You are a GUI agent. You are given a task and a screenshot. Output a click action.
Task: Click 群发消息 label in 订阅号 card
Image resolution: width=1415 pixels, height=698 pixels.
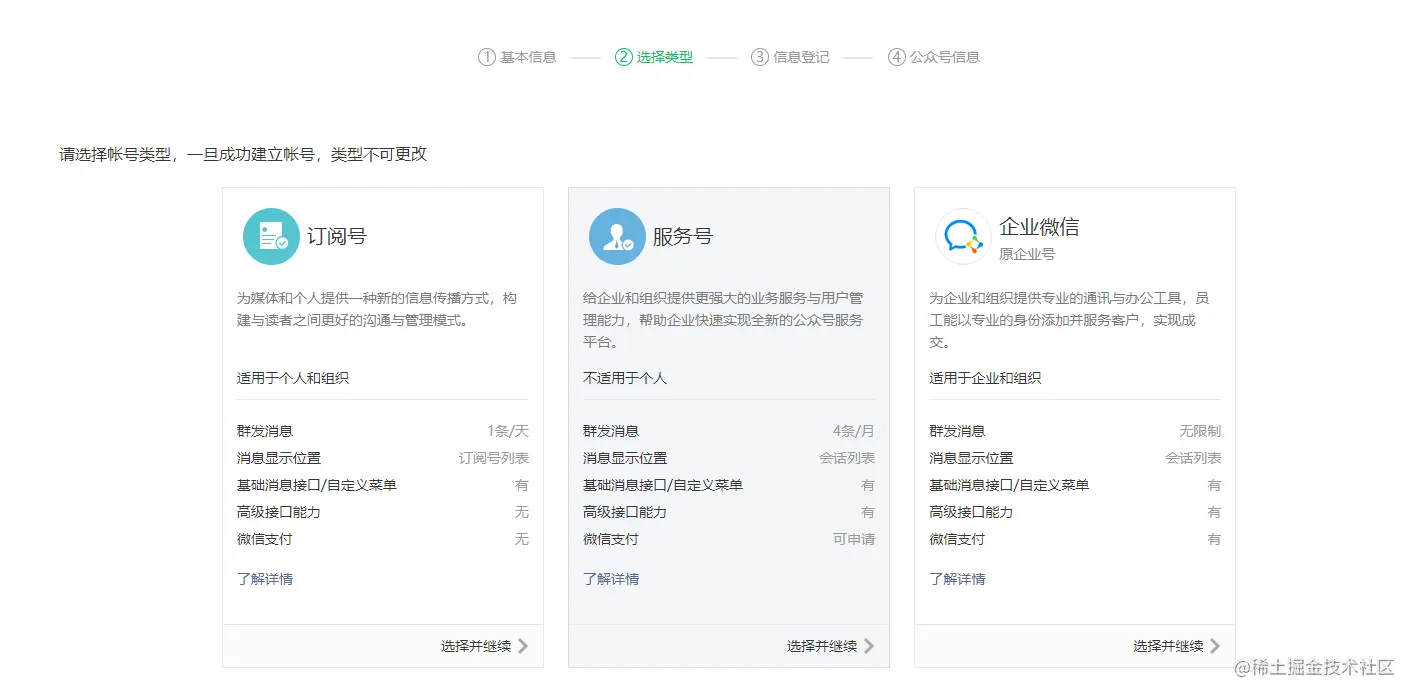click(265, 431)
